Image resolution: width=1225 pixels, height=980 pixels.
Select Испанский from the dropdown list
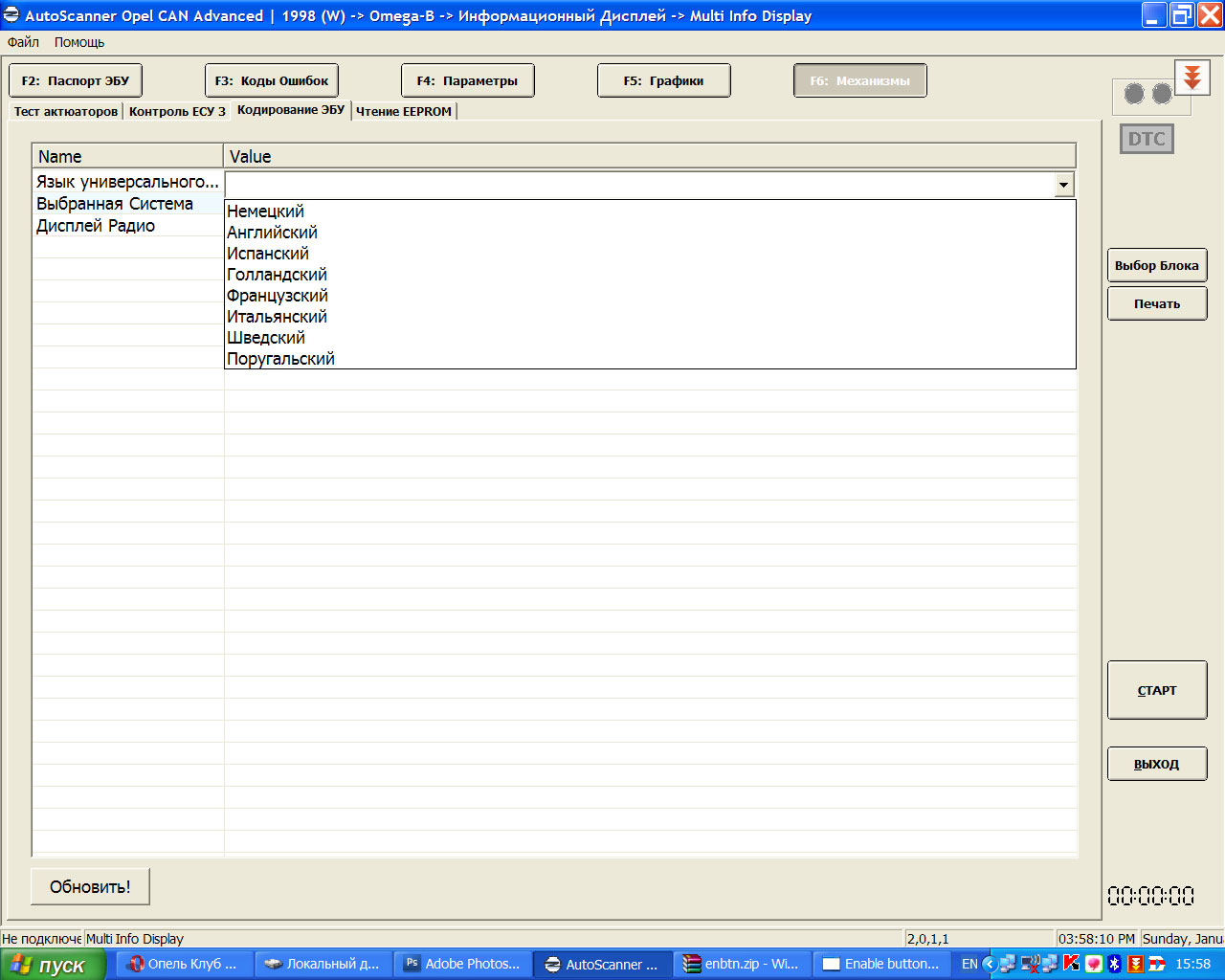(x=650, y=254)
